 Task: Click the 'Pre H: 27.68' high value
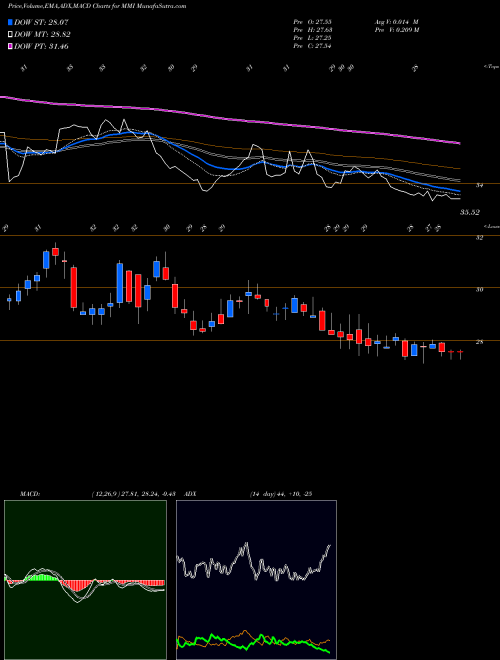[313, 30]
